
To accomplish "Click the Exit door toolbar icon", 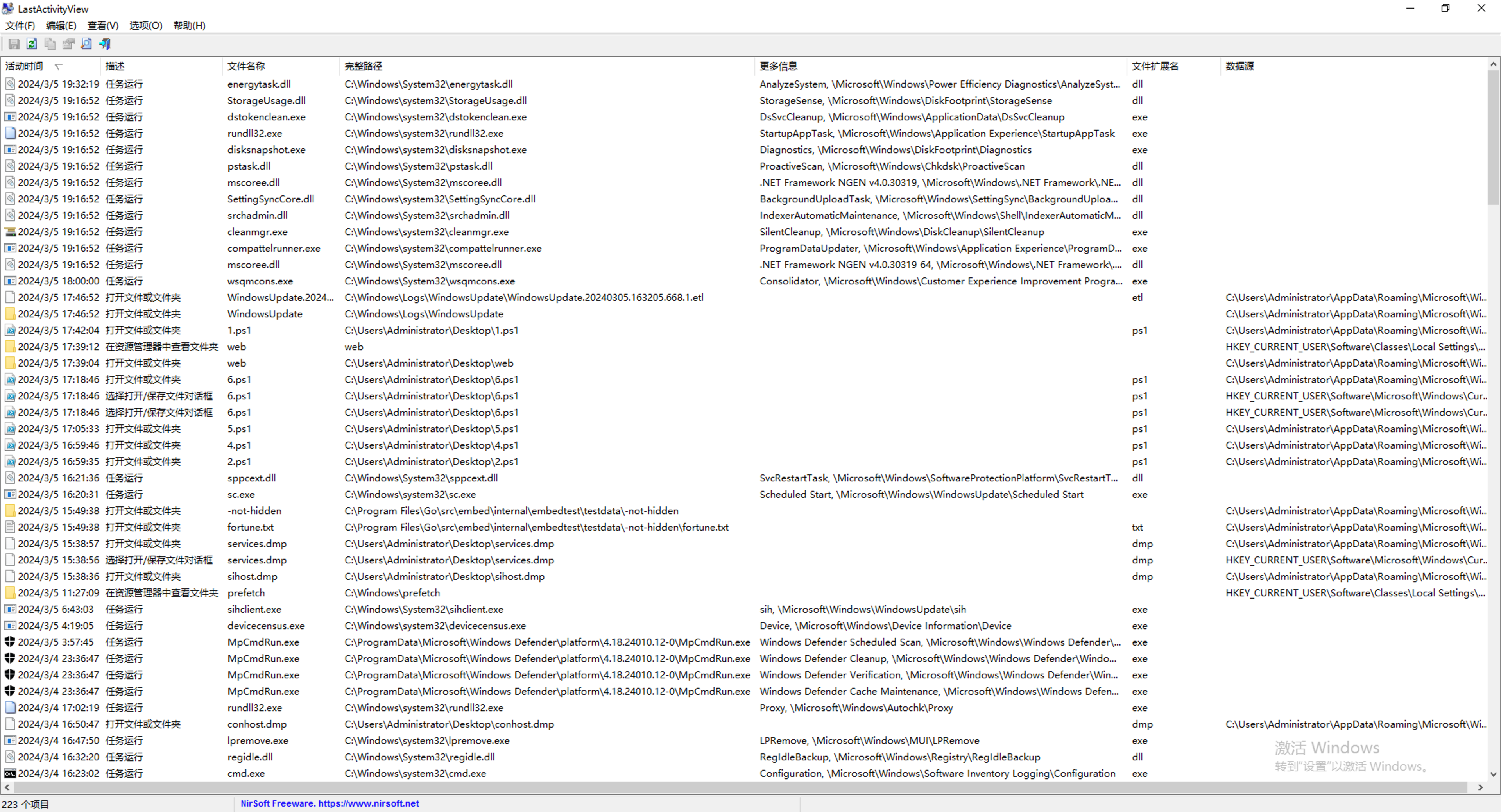I will 105,44.
